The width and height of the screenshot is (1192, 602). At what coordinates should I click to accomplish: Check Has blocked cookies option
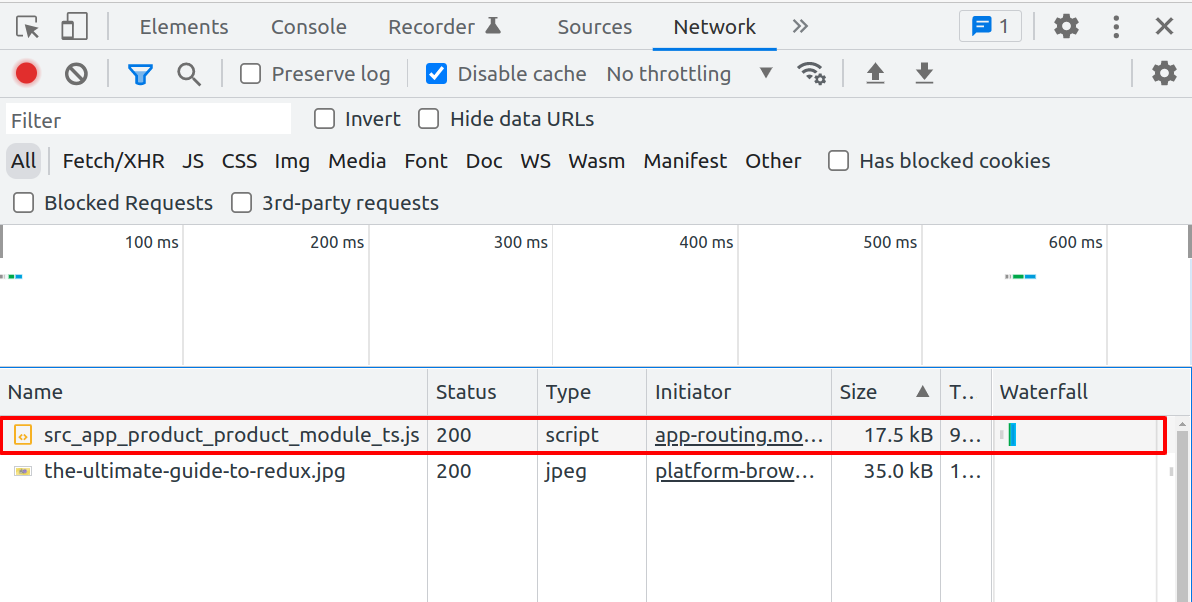click(x=839, y=160)
